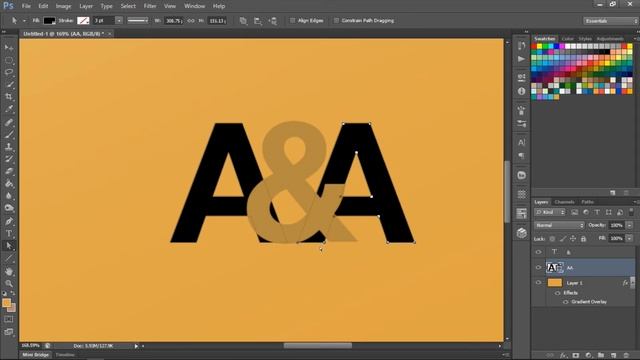
Task: Select the Rectangular Marquee tool
Action: point(9,60)
